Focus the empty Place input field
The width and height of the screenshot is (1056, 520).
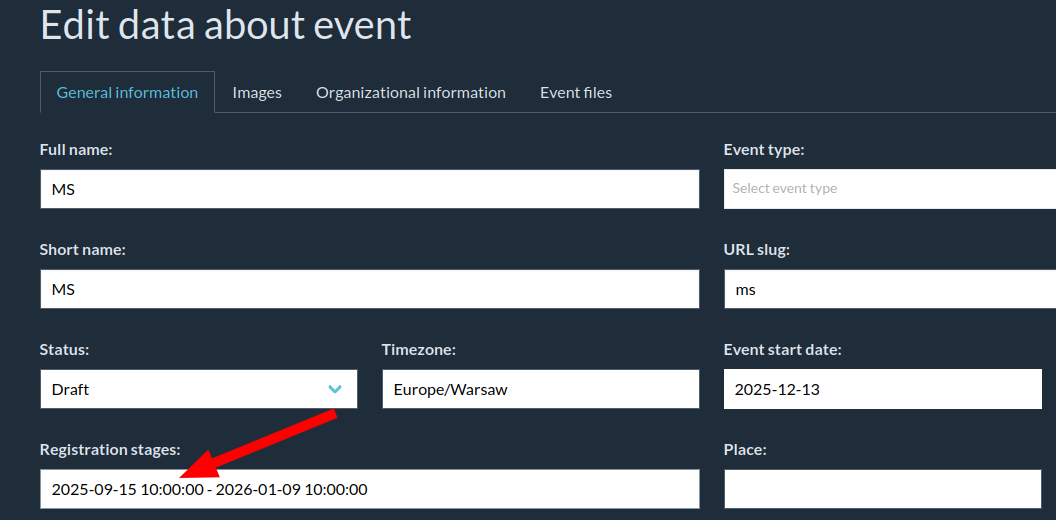(x=882, y=489)
